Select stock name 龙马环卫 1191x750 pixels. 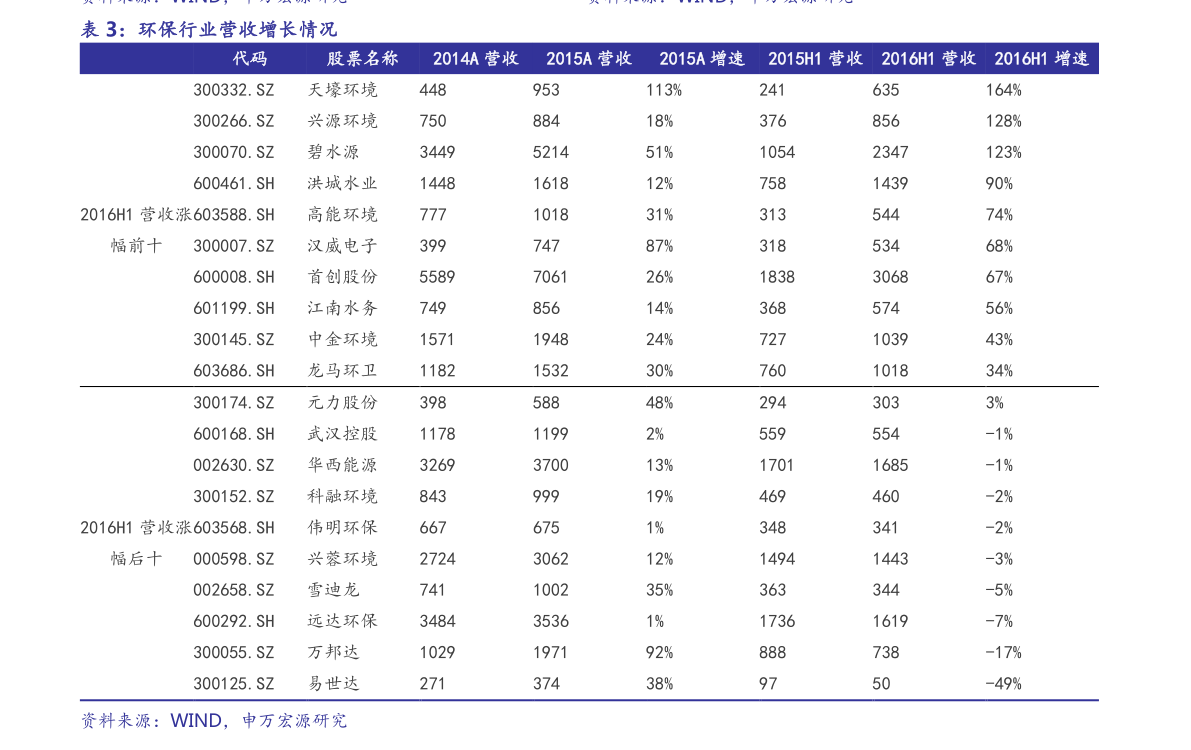pos(343,371)
